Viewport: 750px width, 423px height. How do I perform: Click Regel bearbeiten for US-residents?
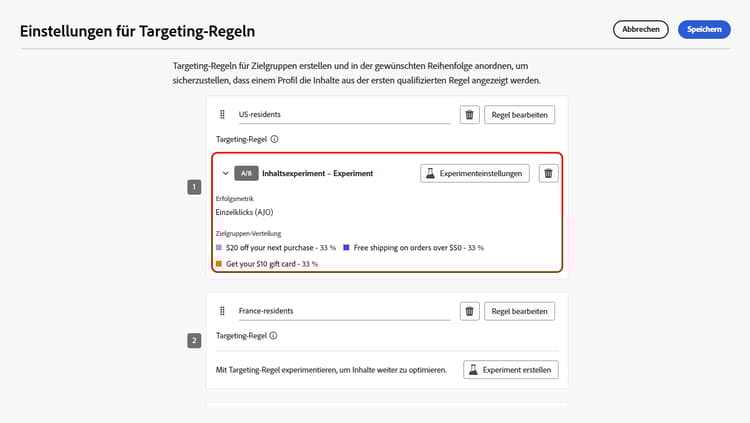(x=520, y=115)
